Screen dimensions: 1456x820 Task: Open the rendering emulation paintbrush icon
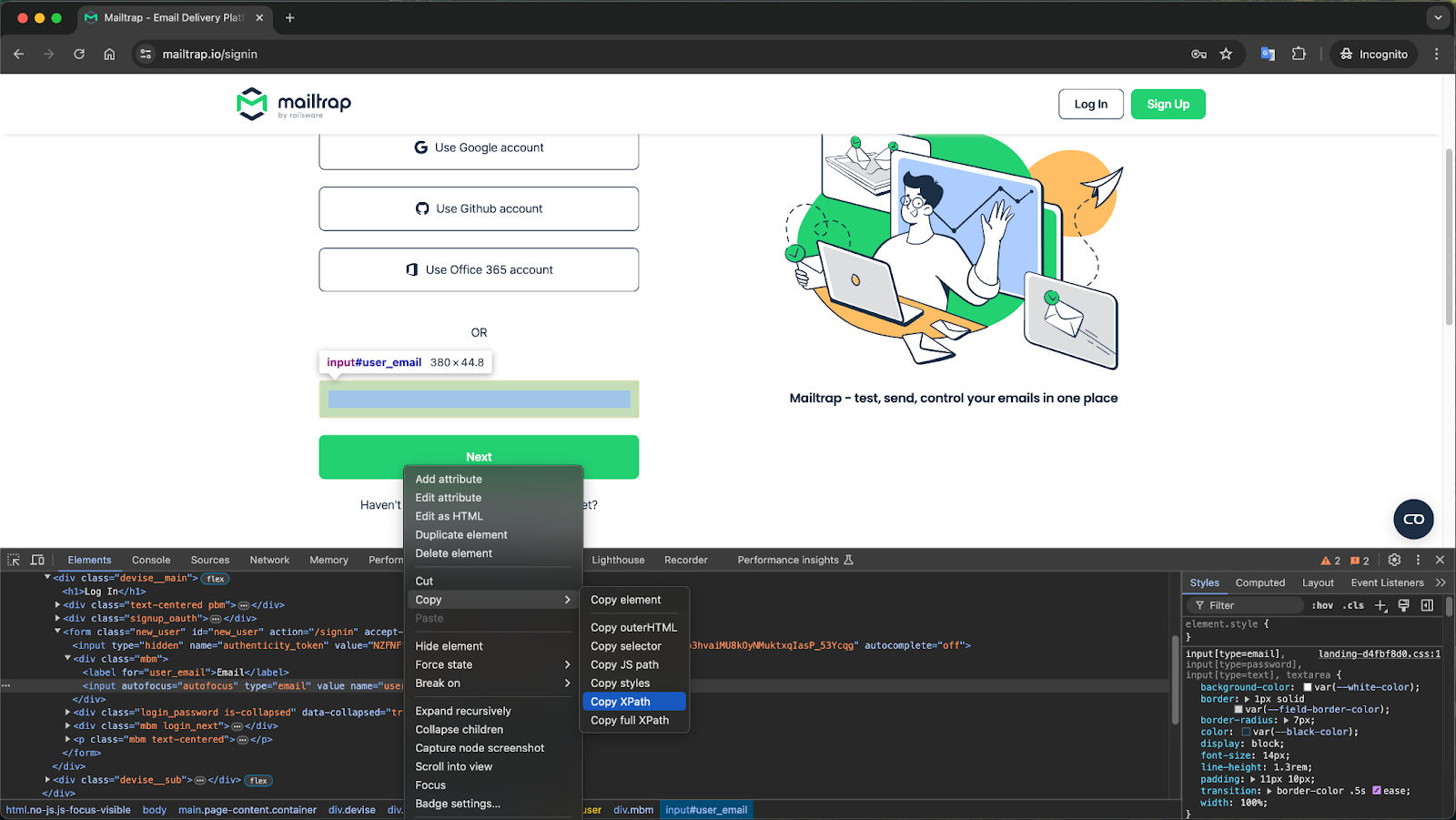coord(1403,605)
